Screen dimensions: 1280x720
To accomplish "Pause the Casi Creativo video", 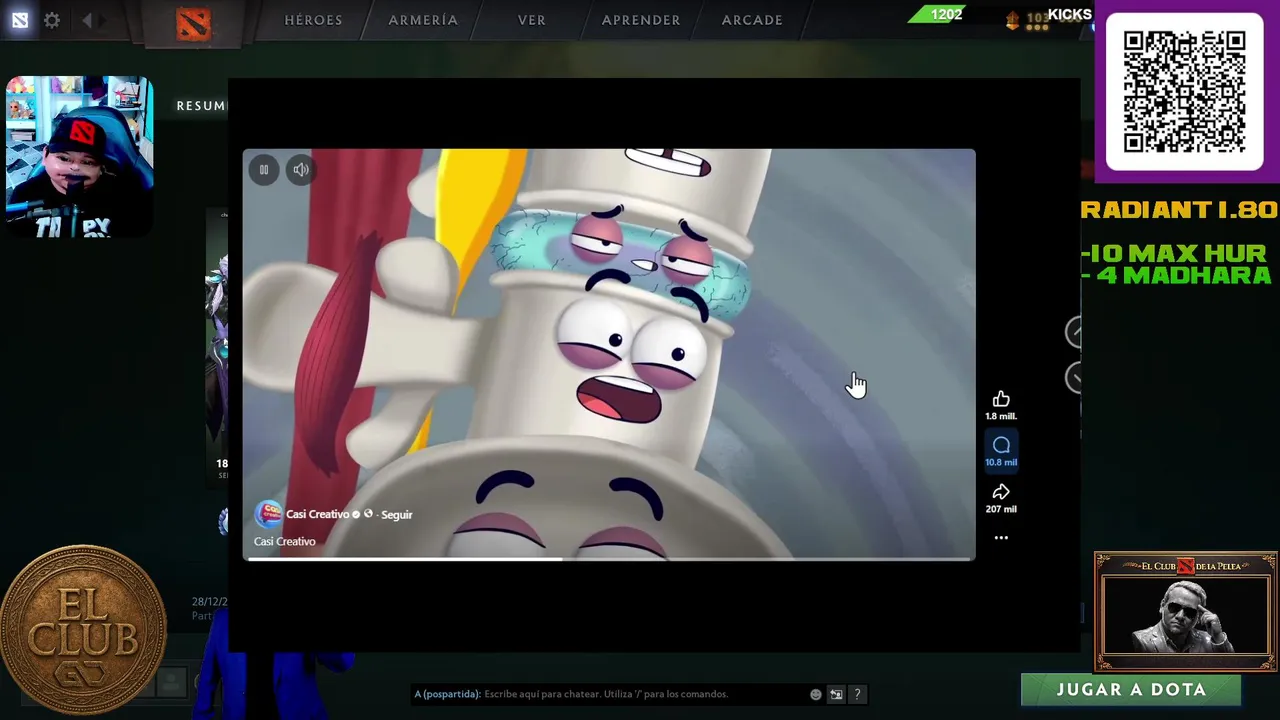I will point(264,170).
